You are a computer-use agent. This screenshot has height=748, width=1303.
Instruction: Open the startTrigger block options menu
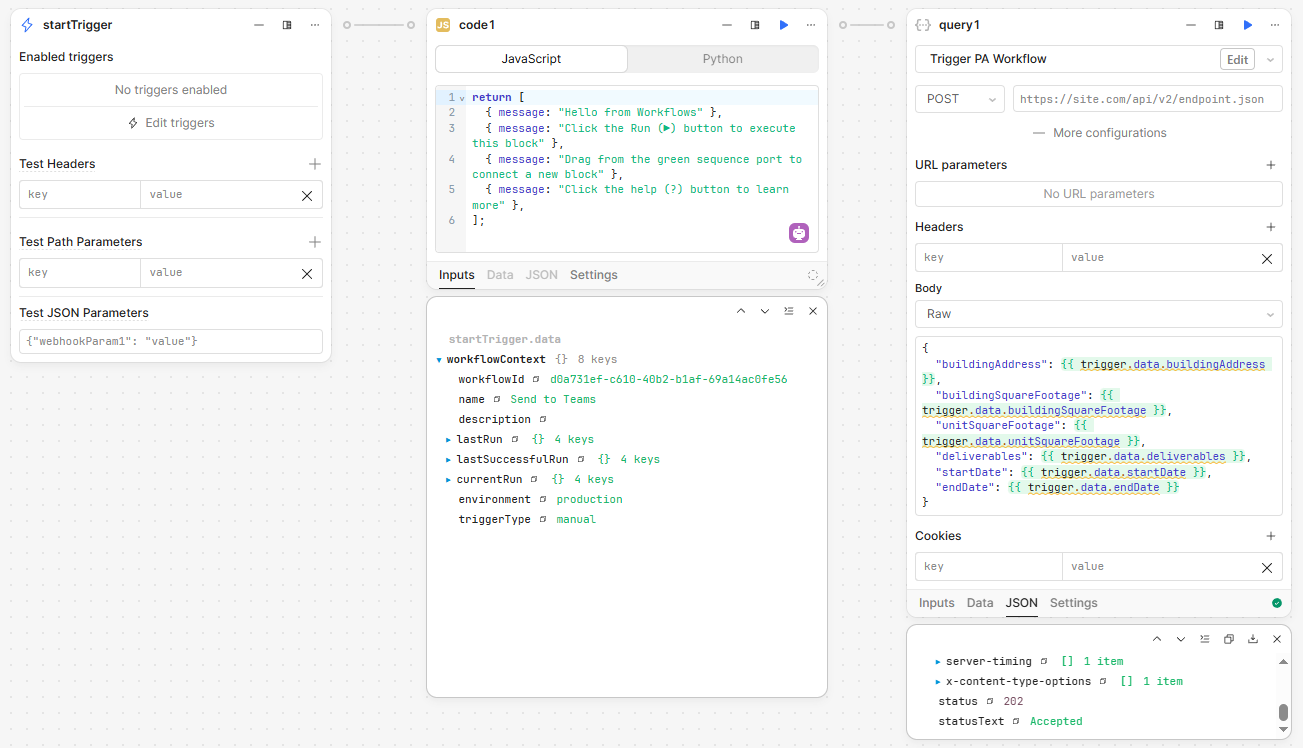click(x=315, y=25)
